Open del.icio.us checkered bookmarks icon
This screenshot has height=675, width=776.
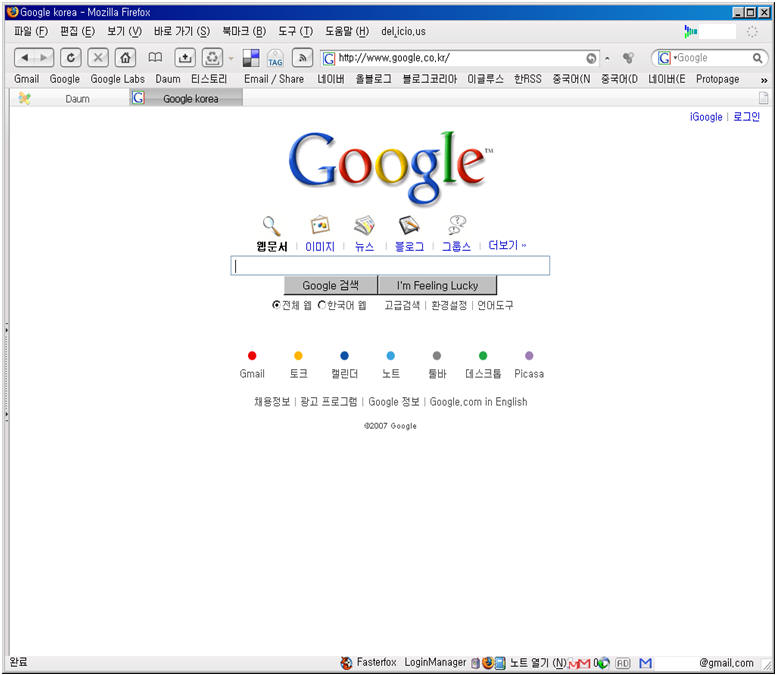251,58
